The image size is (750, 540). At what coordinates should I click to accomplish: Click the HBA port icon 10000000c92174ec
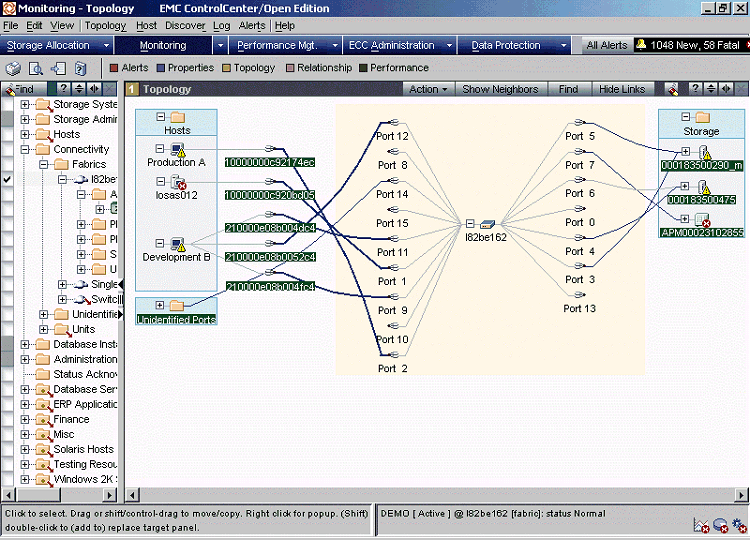pos(269,149)
